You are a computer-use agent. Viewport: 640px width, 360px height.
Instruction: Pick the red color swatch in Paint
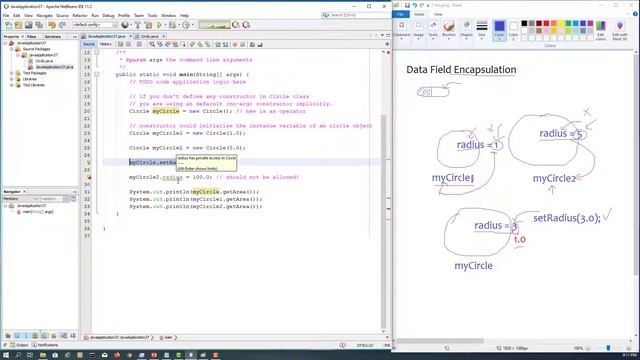pos(546,23)
